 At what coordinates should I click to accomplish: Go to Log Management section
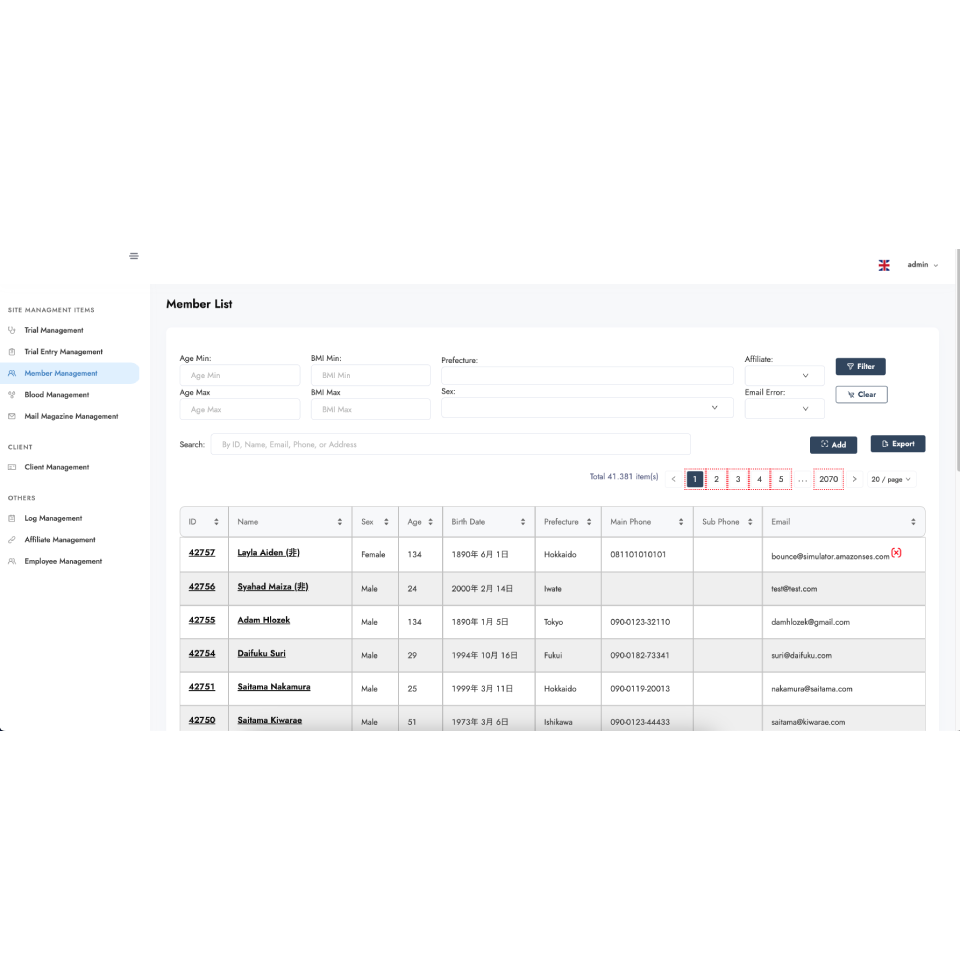pyautogui.click(x=53, y=518)
